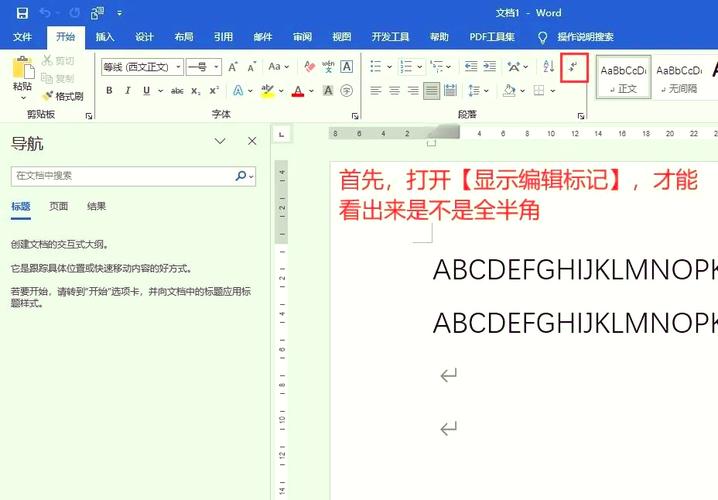Open borders dropdown
This screenshot has height=500, width=718.
pos(553,91)
